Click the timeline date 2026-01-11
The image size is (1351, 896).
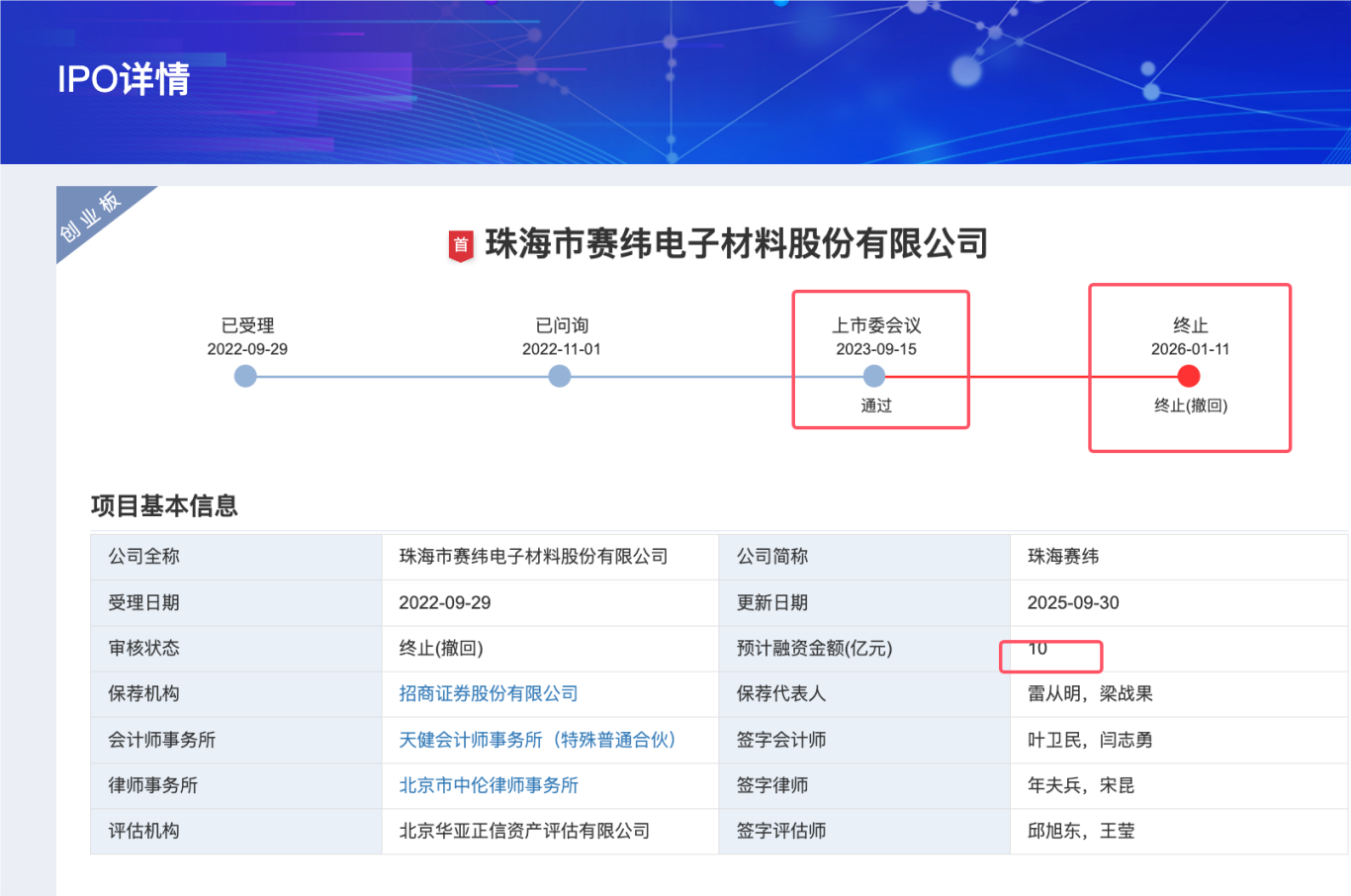tap(1191, 349)
